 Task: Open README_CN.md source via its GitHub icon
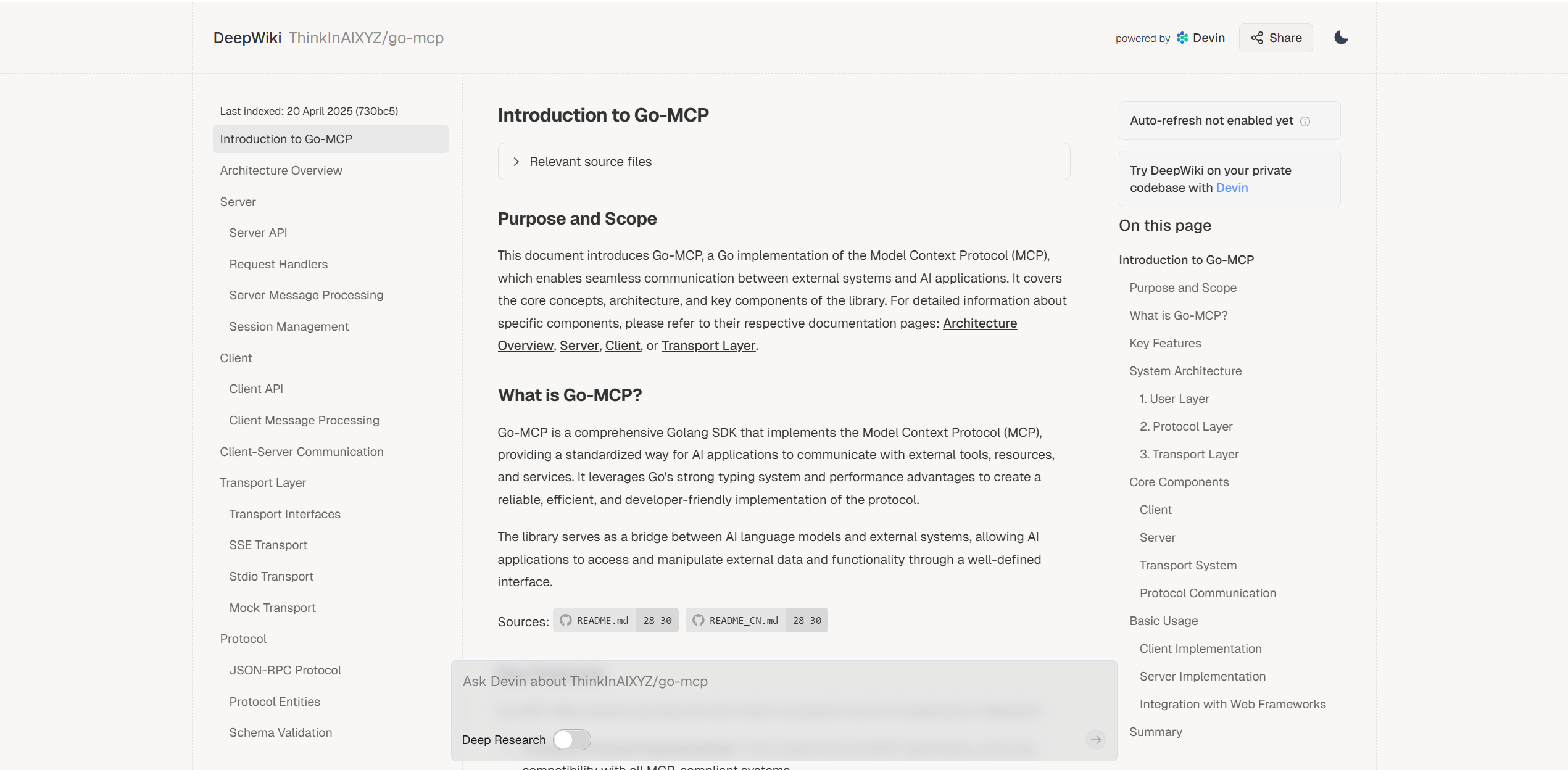tap(699, 620)
